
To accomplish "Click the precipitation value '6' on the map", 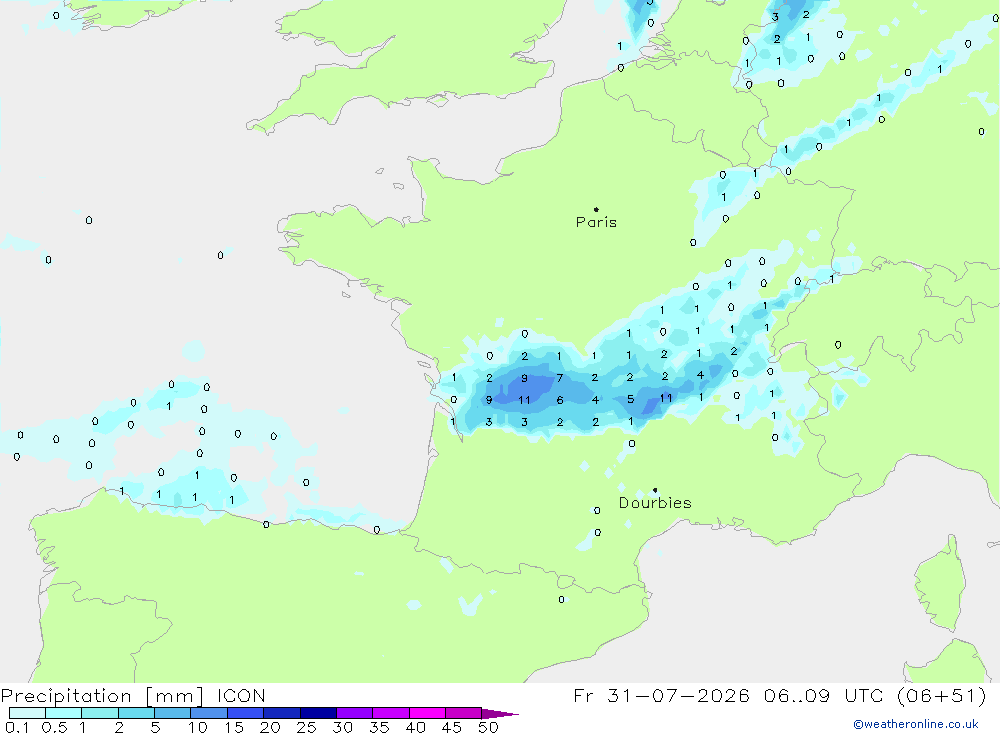I will tap(560, 400).
